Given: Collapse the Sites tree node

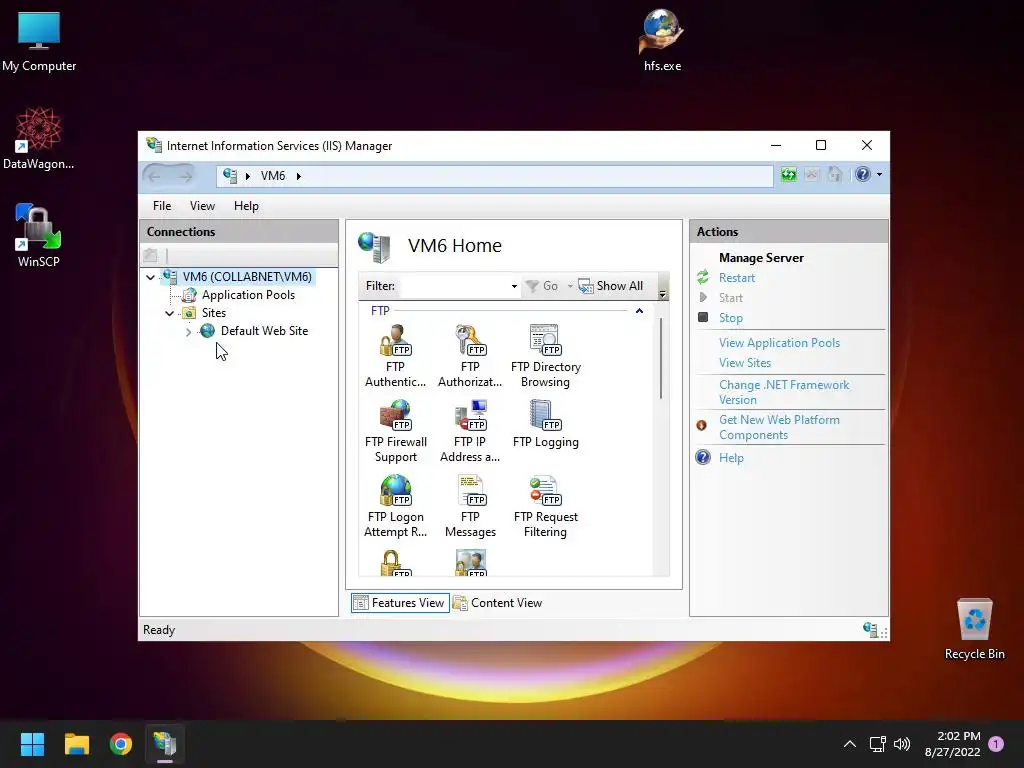Looking at the screenshot, I should point(170,313).
